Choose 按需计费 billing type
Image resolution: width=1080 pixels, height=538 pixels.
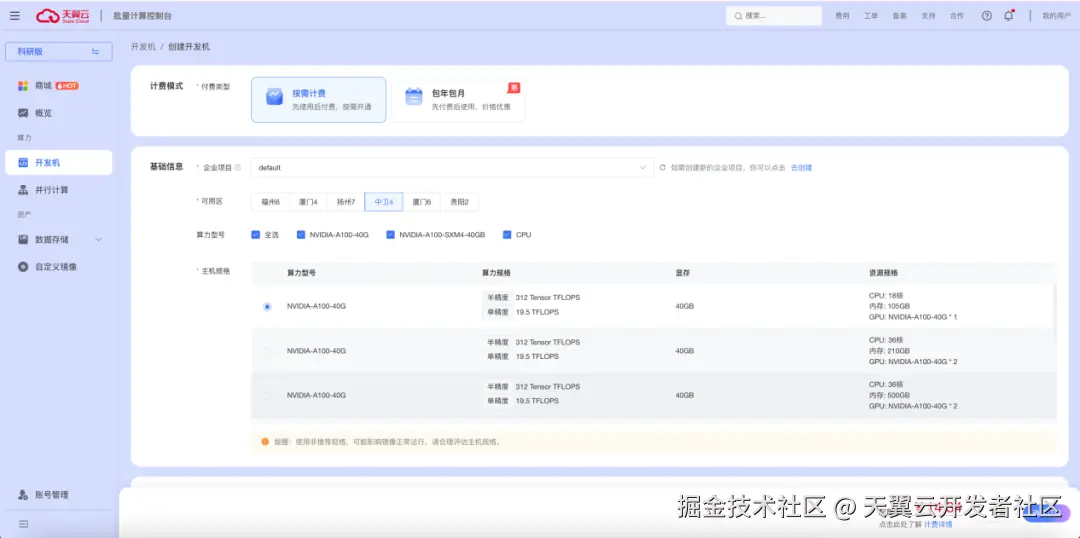pyautogui.click(x=318, y=100)
